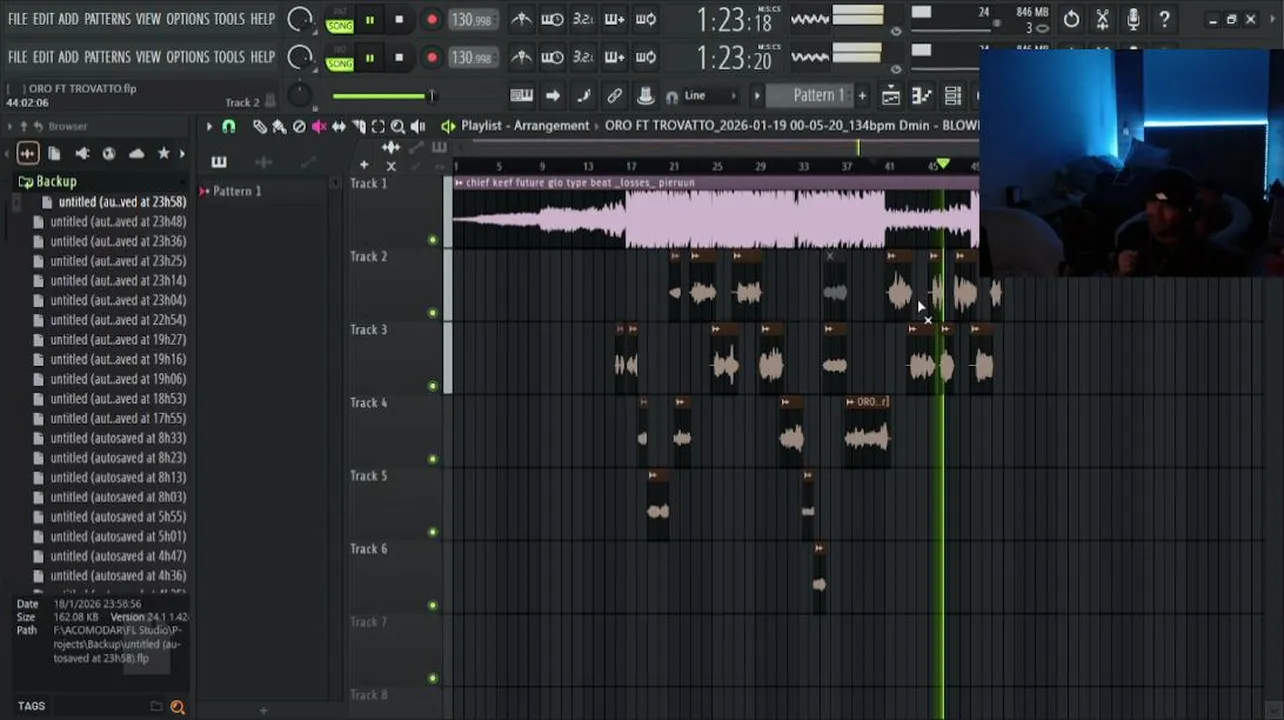The width and height of the screenshot is (1284, 720).
Task: Open the cloud tab icon in Browser
Action: click(x=136, y=153)
